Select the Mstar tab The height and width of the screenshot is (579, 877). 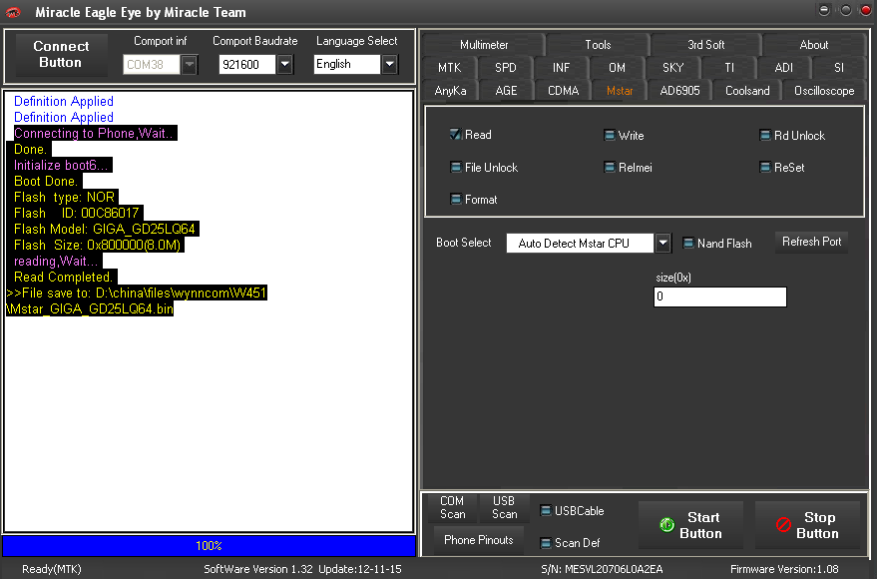(620, 91)
